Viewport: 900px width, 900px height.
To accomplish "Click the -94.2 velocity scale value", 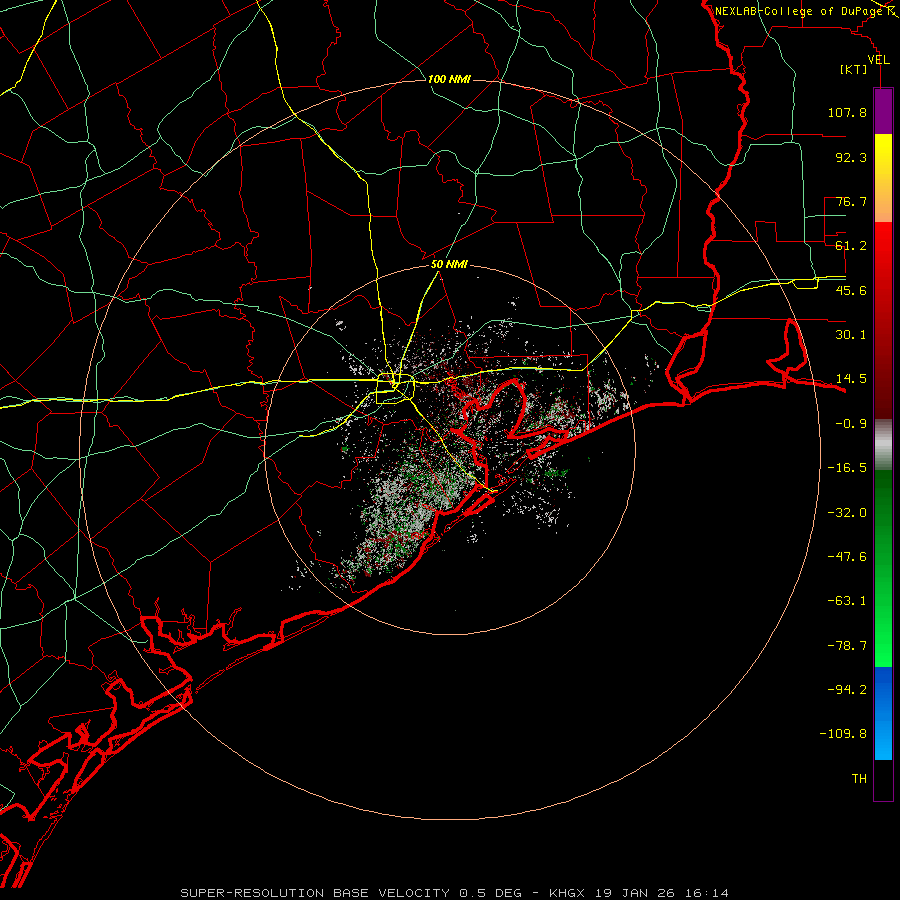I will point(847,690).
